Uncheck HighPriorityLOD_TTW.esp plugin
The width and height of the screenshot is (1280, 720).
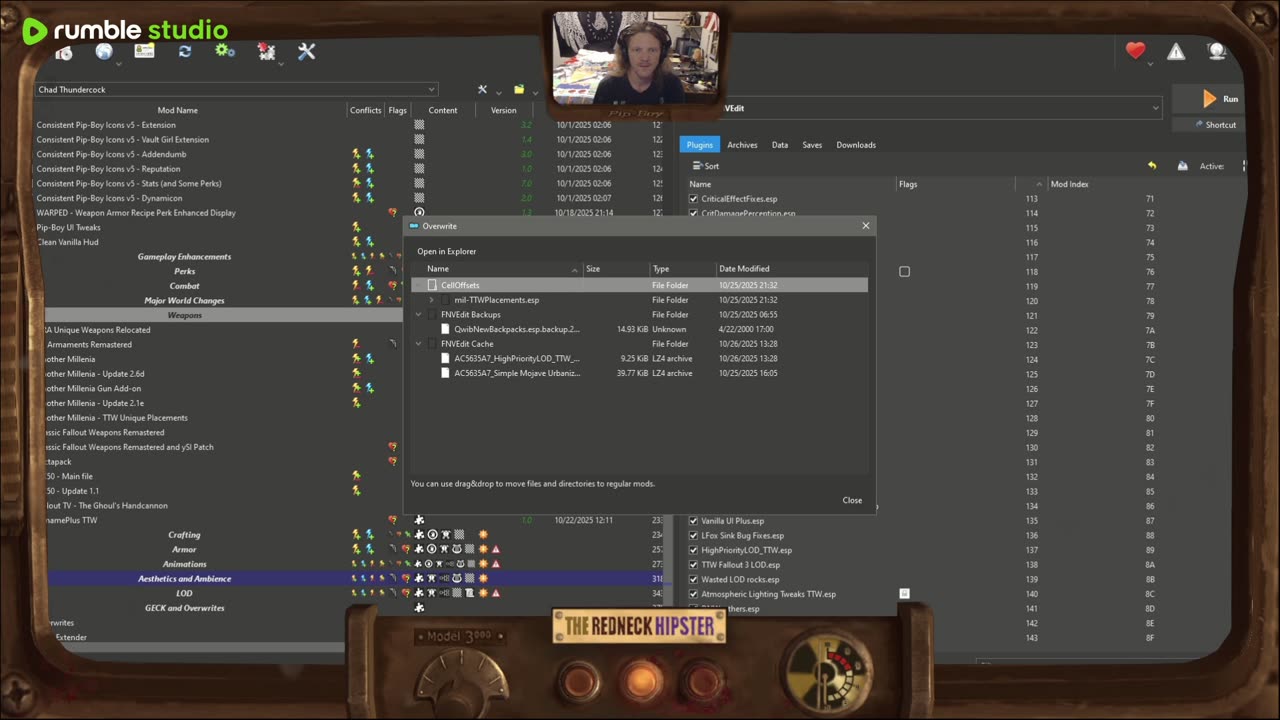click(694, 550)
